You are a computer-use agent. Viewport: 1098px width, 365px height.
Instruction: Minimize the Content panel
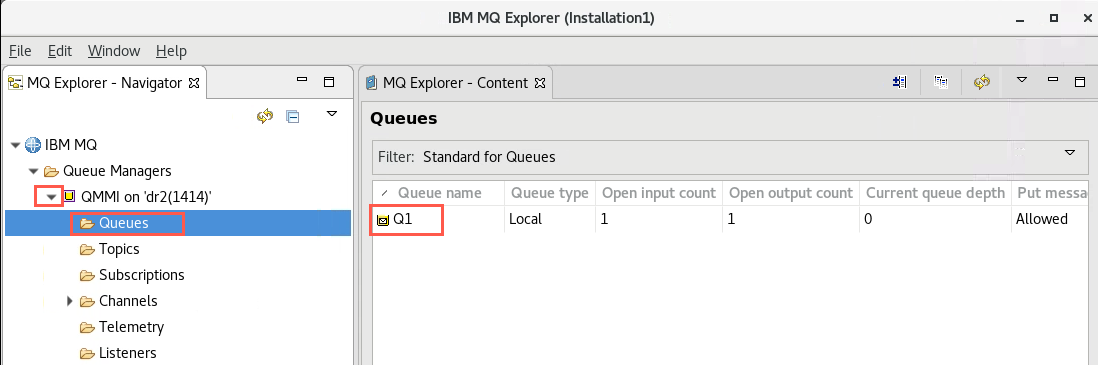pos(1052,80)
